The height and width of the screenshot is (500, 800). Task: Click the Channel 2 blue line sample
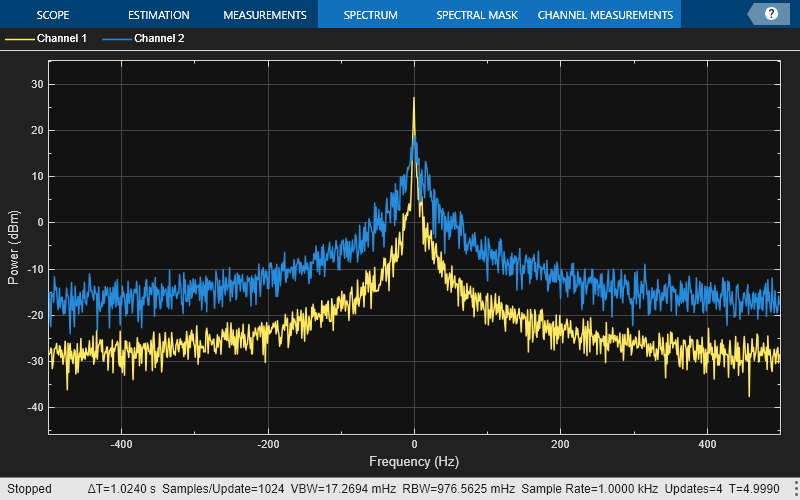click(x=117, y=39)
